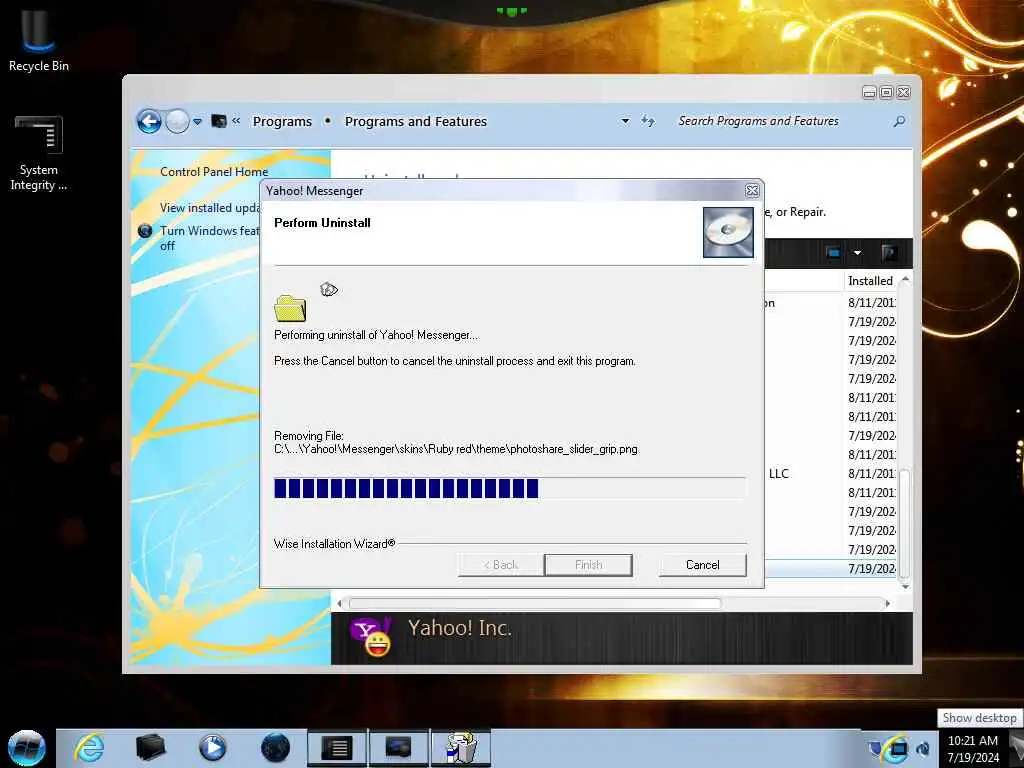Open the Recycle Bin desktop icon
This screenshot has width=1024, height=768.
pos(38,39)
